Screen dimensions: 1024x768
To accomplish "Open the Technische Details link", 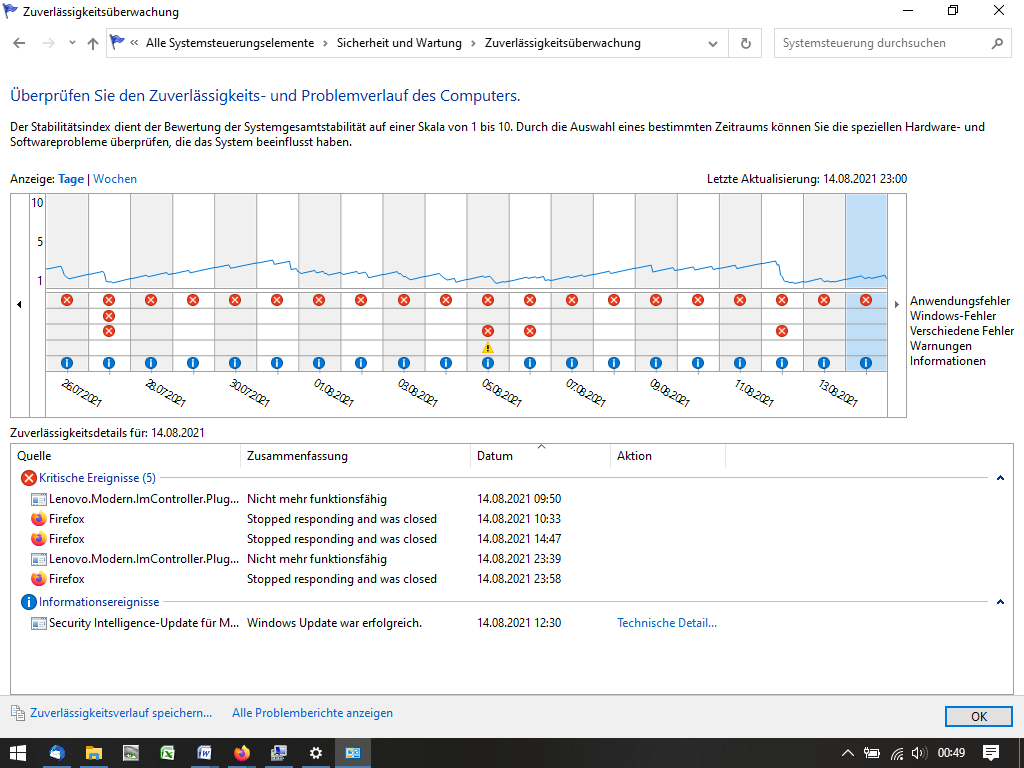I will click(666, 623).
